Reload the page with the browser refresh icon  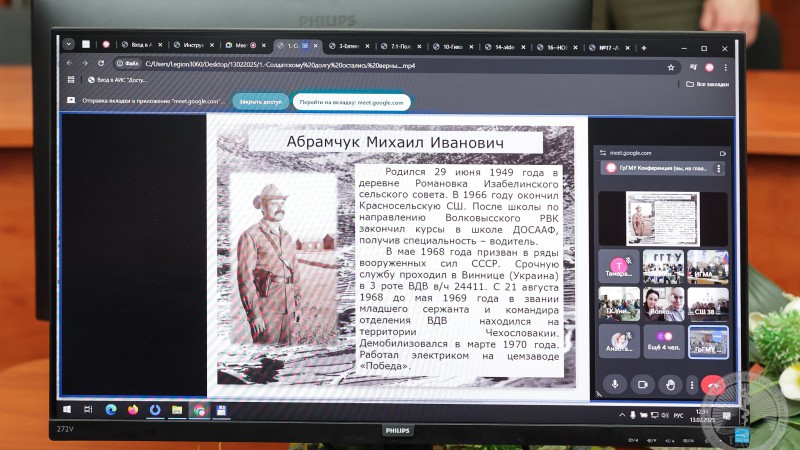[101, 64]
